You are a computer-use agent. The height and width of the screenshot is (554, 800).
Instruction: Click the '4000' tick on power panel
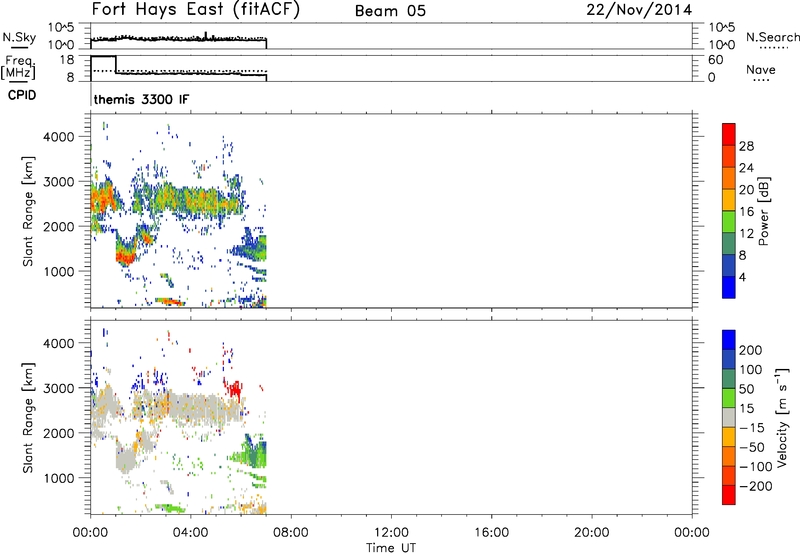point(59,137)
